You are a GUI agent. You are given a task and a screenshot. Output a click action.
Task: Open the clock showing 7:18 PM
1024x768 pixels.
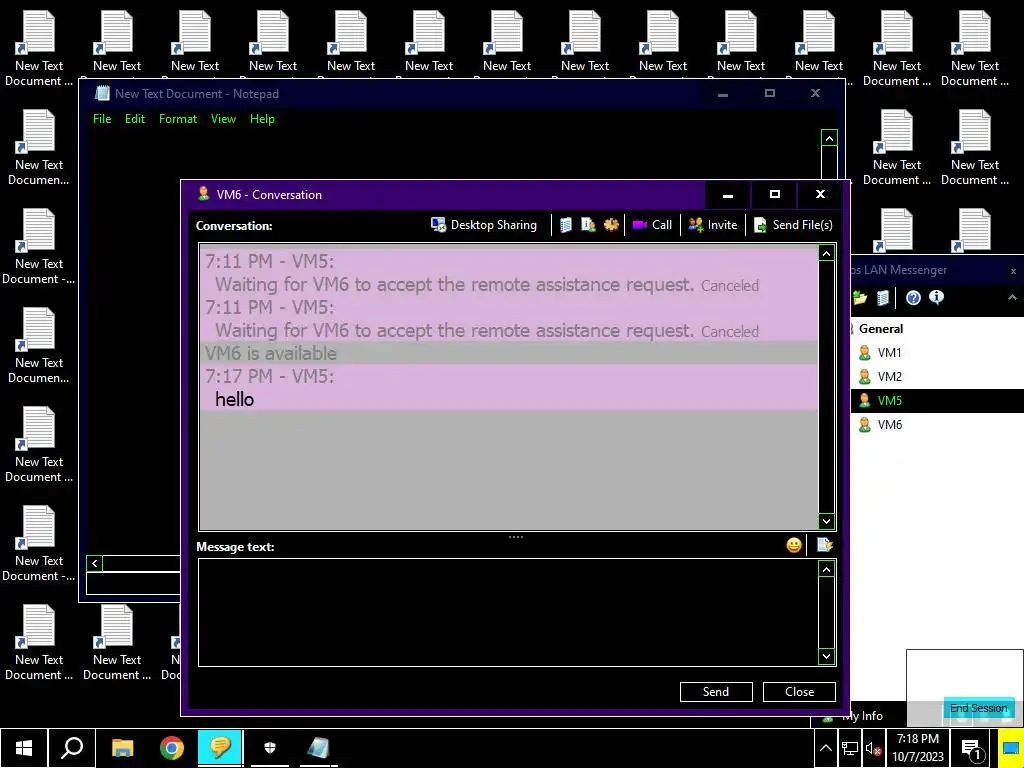[918, 748]
